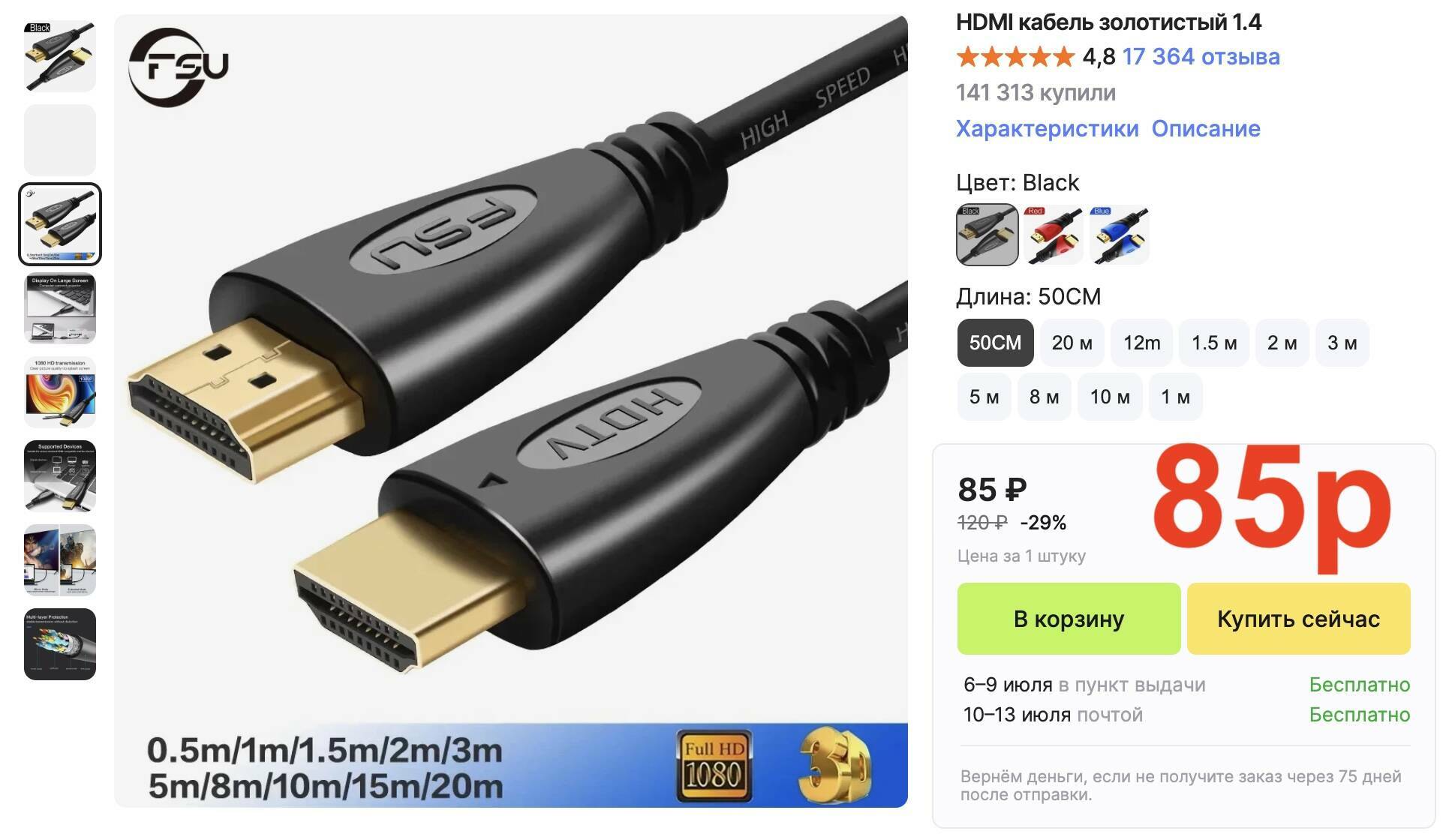This screenshot has height=840, width=1452.
Task: Open the 17 364 отзыва reviews link
Action: point(1201,57)
